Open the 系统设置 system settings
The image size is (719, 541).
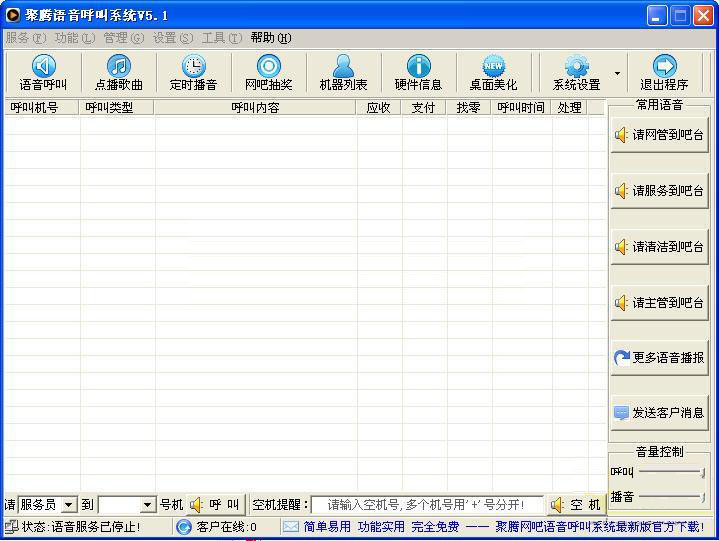[576, 73]
